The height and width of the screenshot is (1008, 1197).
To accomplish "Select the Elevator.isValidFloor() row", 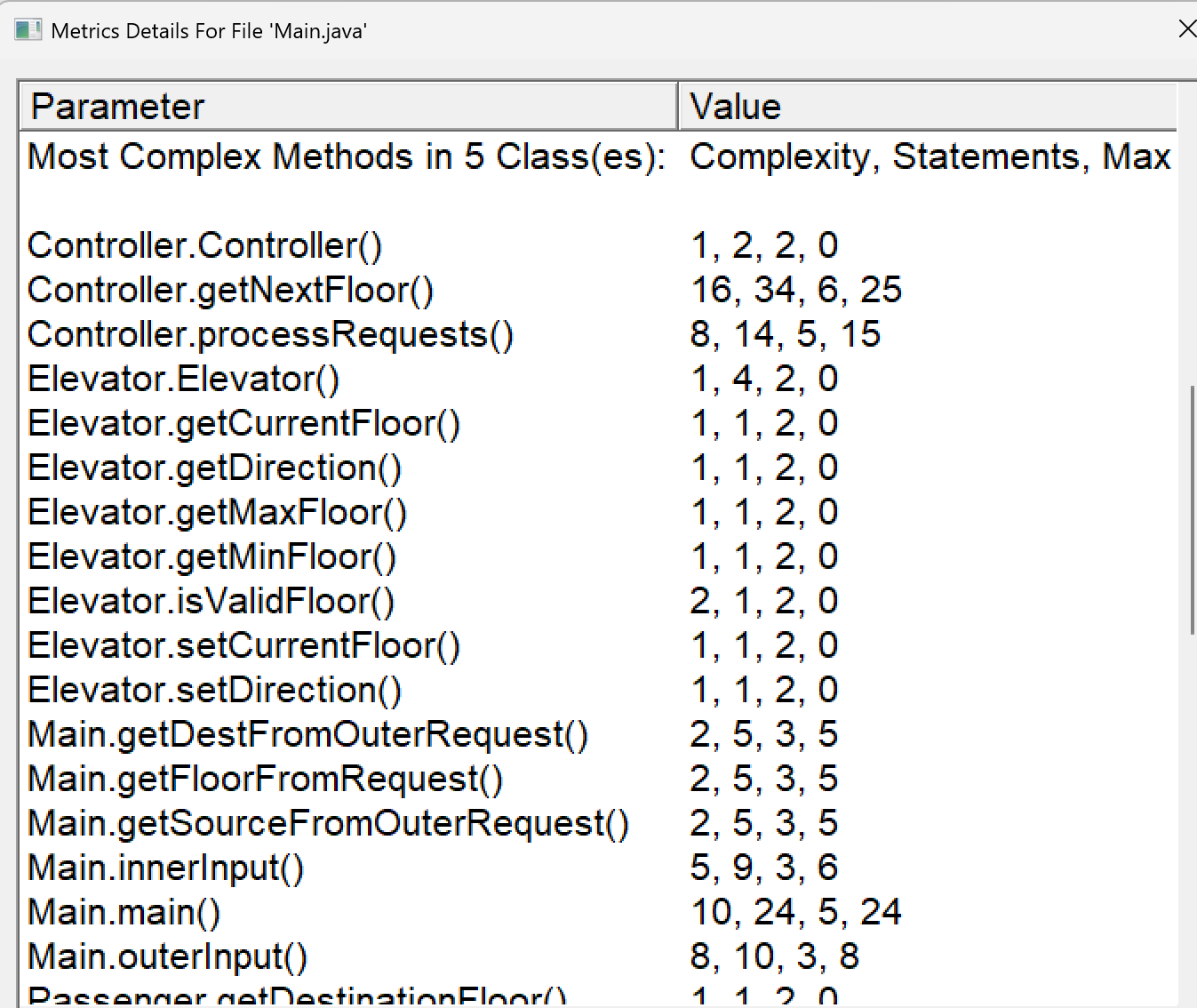I will click(x=211, y=601).
